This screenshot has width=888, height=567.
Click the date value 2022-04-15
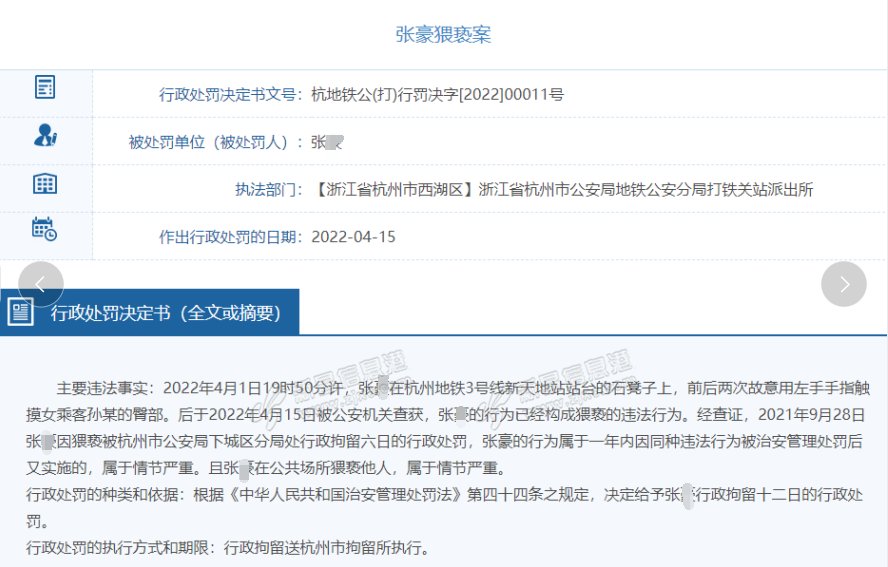tap(354, 237)
